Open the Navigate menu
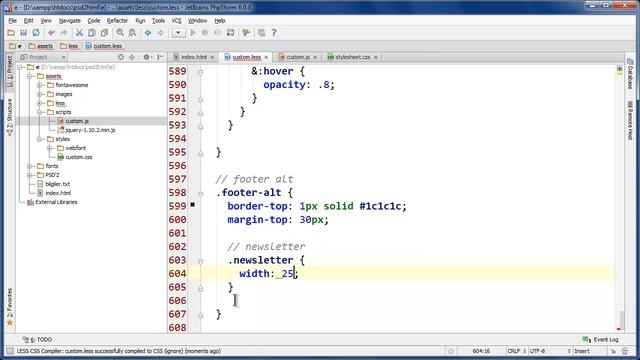The image size is (640, 360). pos(69,20)
